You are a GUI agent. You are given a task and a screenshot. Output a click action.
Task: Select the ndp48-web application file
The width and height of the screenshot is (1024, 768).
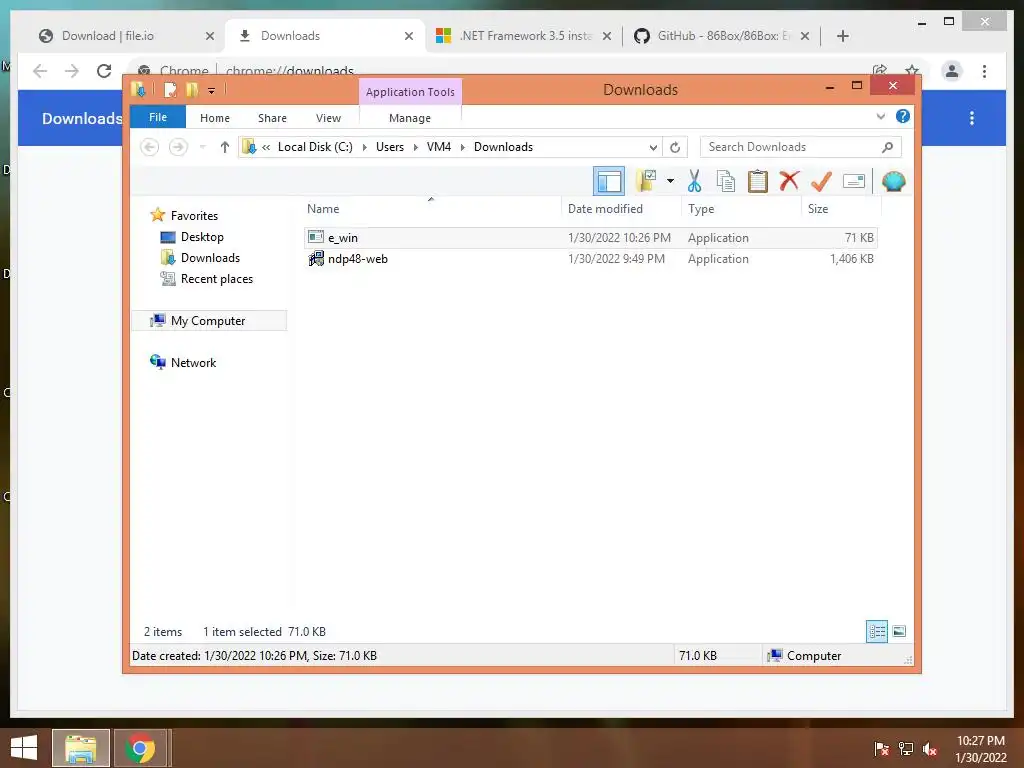click(590, 259)
